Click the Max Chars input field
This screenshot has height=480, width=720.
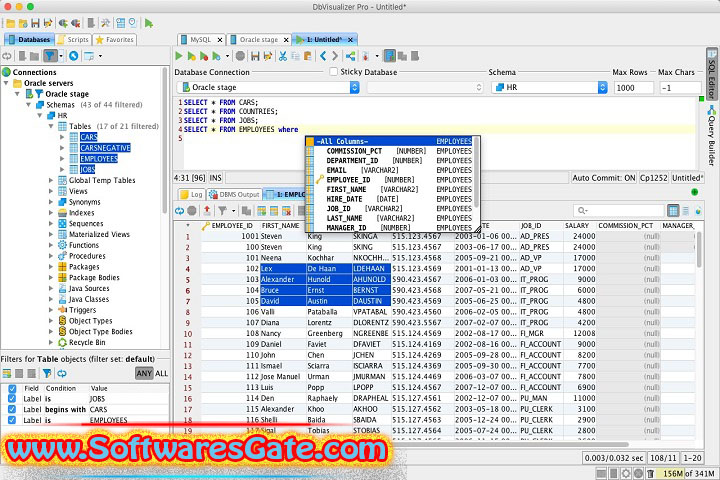pyautogui.click(x=680, y=87)
